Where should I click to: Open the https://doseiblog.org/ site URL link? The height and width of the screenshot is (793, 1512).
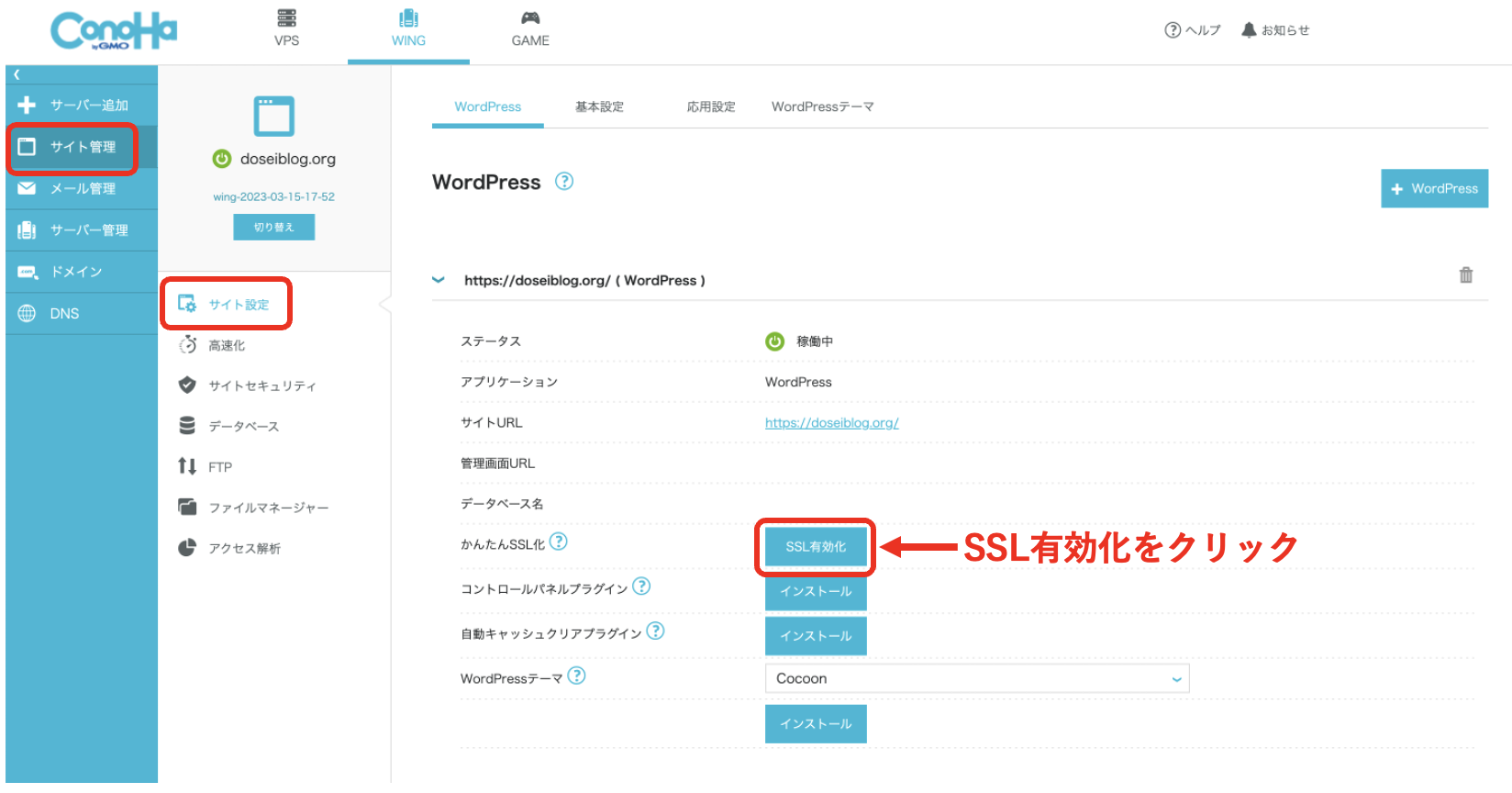(831, 423)
